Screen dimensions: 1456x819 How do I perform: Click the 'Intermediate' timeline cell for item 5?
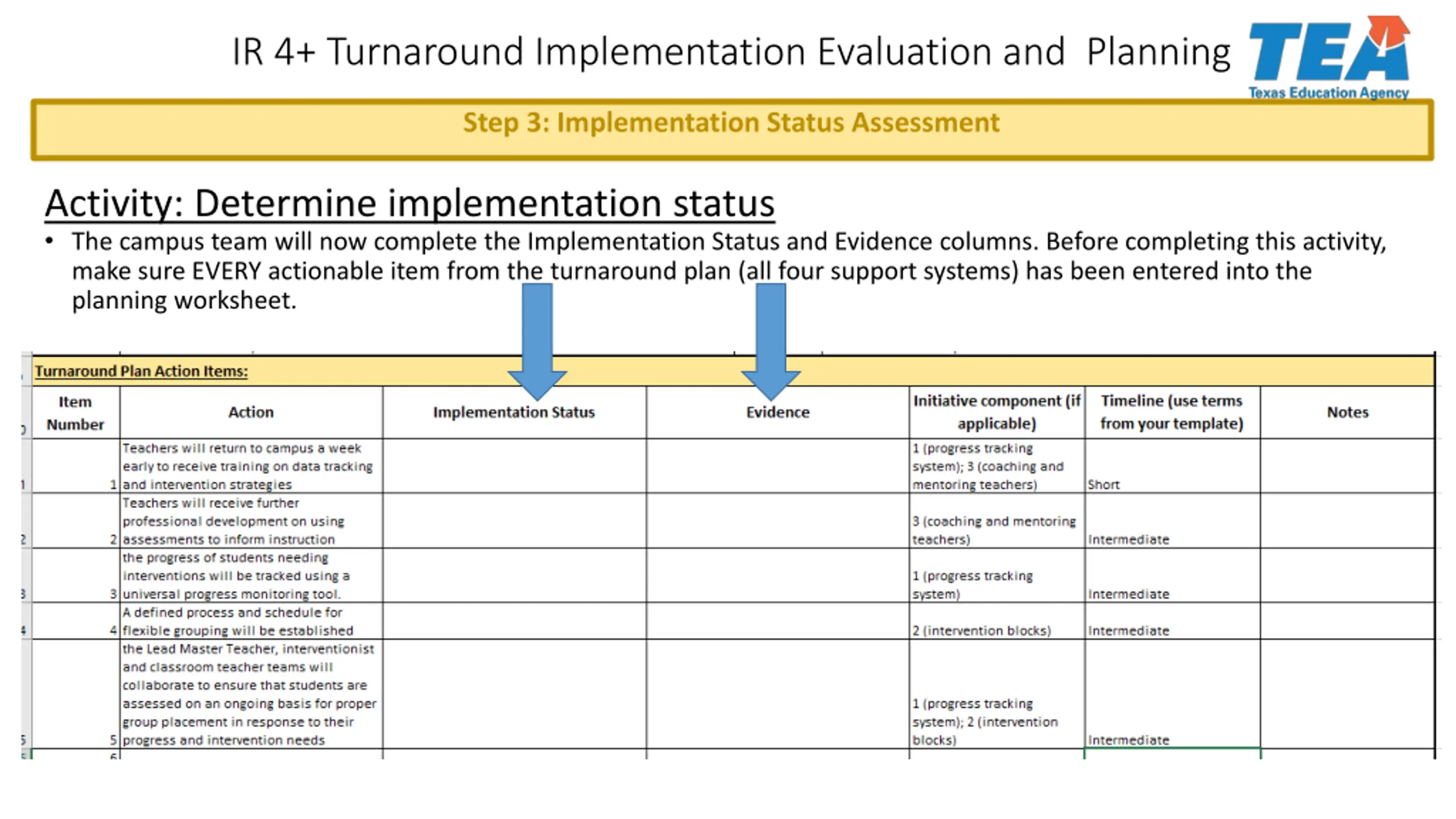click(x=1172, y=694)
